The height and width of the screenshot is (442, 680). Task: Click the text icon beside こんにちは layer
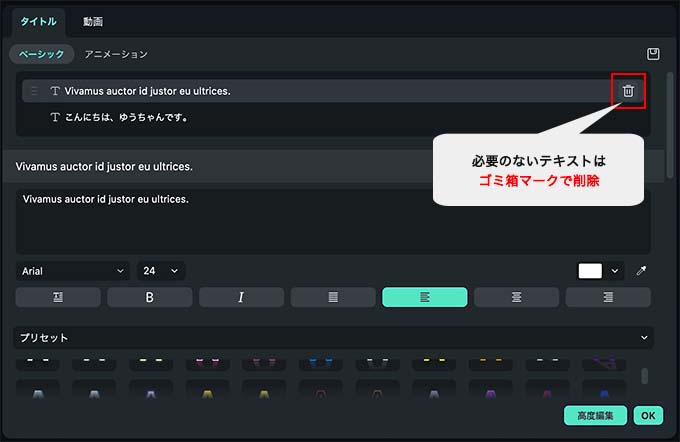coord(55,117)
